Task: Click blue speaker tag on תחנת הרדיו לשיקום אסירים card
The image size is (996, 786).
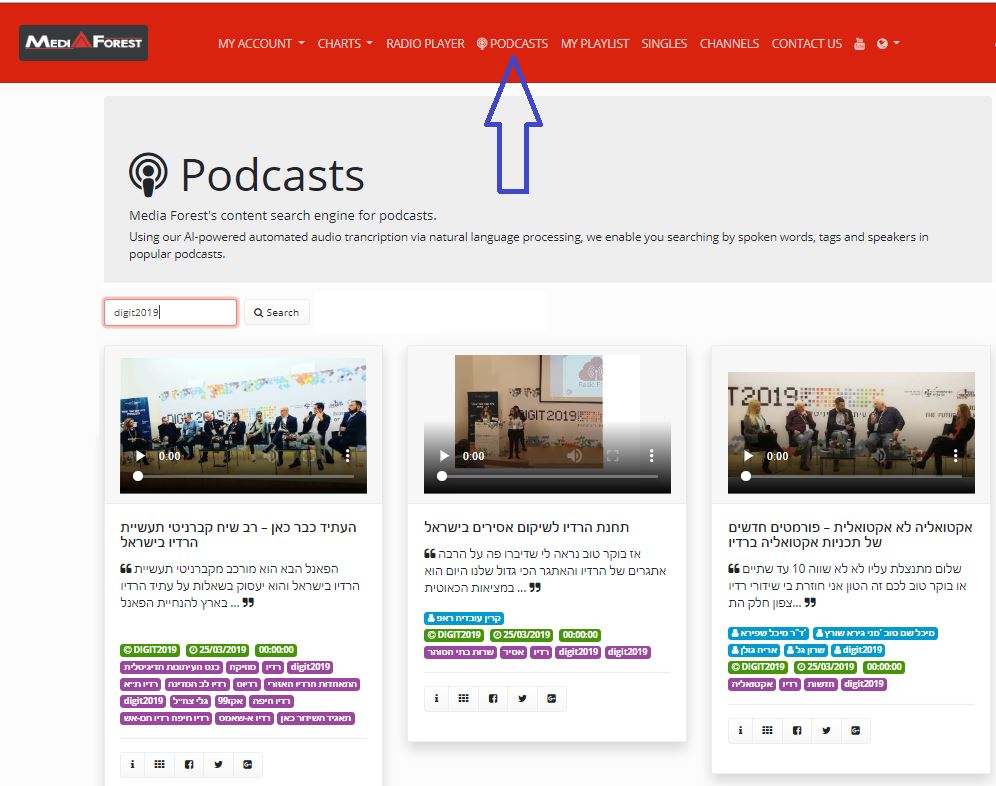Action: [x=464, y=618]
